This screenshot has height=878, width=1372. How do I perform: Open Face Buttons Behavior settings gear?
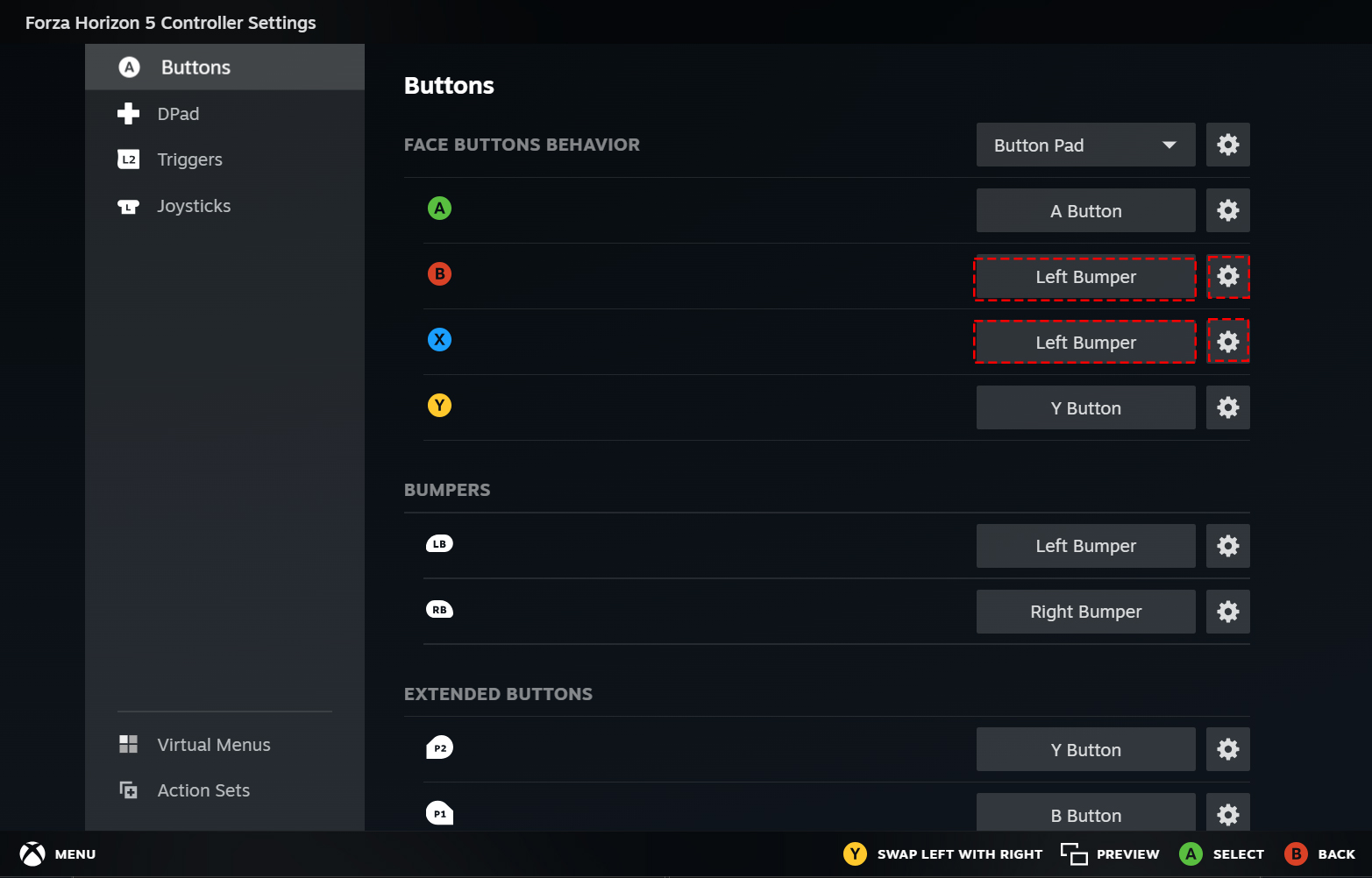[1227, 145]
